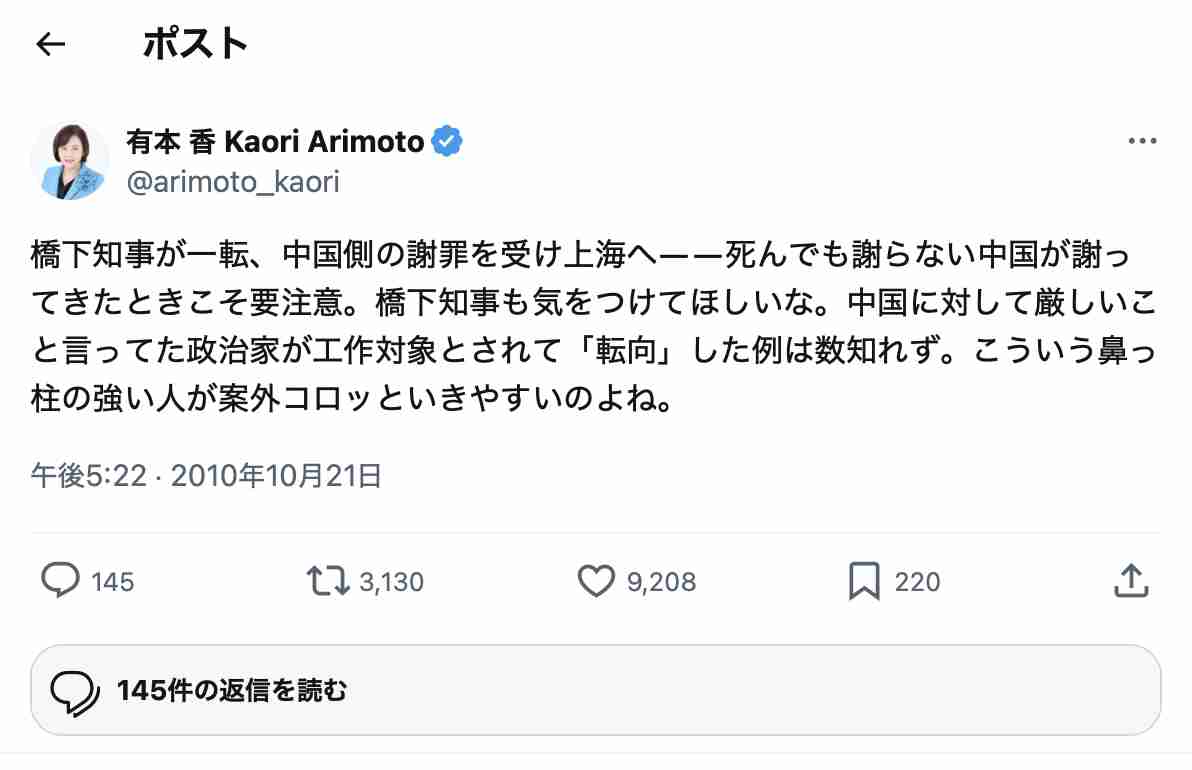Viewport: 1192px width, 770px height.
Task: Bookmark this post
Action: click(866, 580)
